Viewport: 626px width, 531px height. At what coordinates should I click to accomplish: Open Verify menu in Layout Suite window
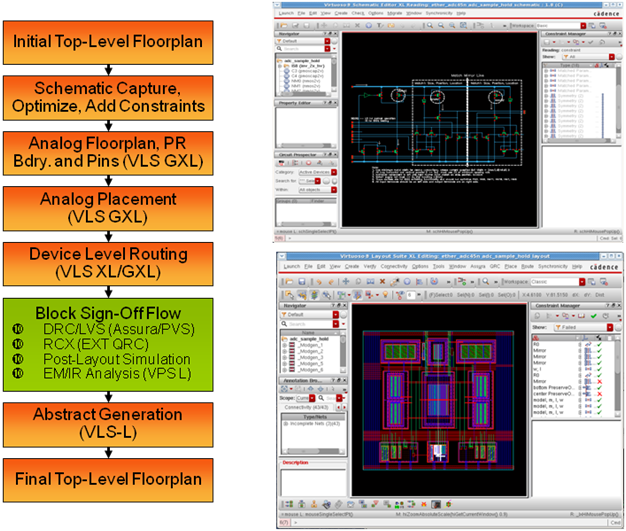point(370,266)
